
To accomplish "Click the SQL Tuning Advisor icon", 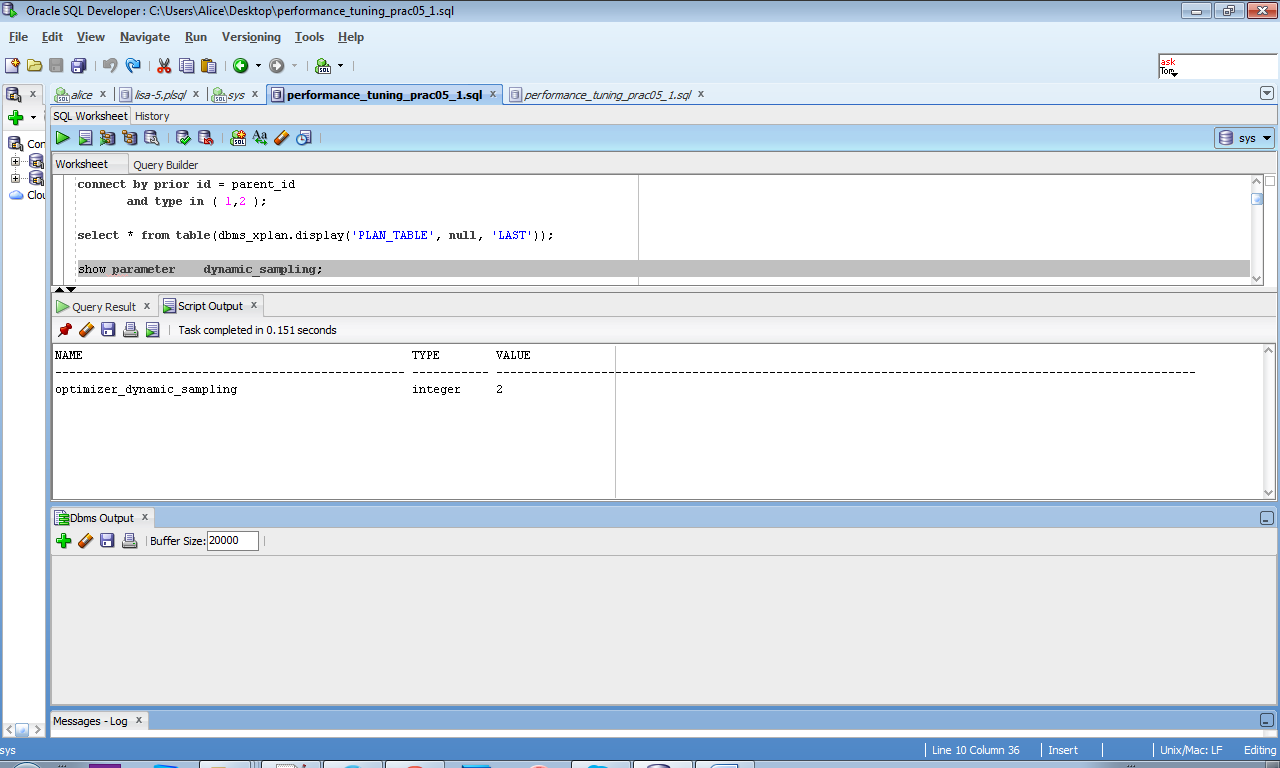I will [x=151, y=138].
